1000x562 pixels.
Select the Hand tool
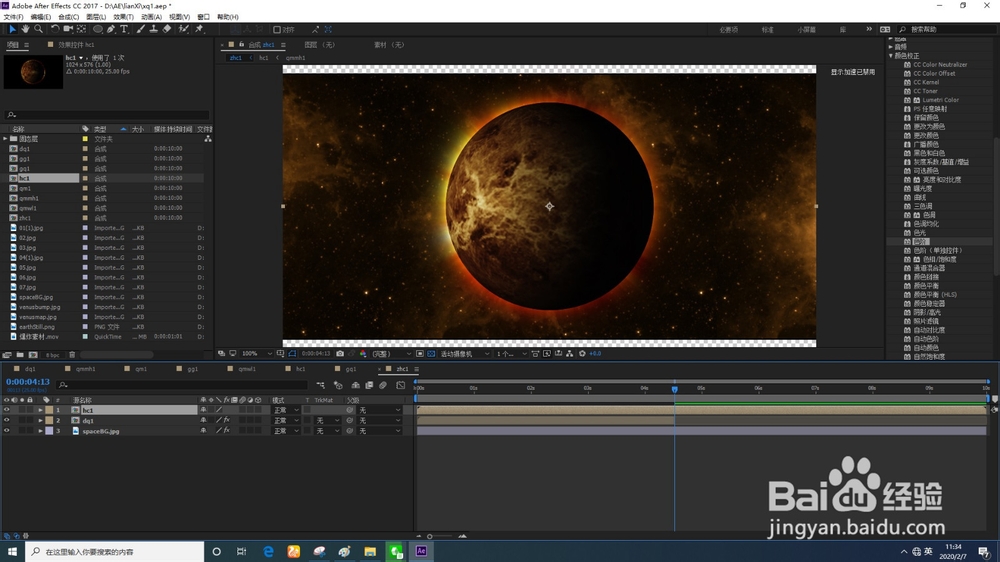coord(25,29)
